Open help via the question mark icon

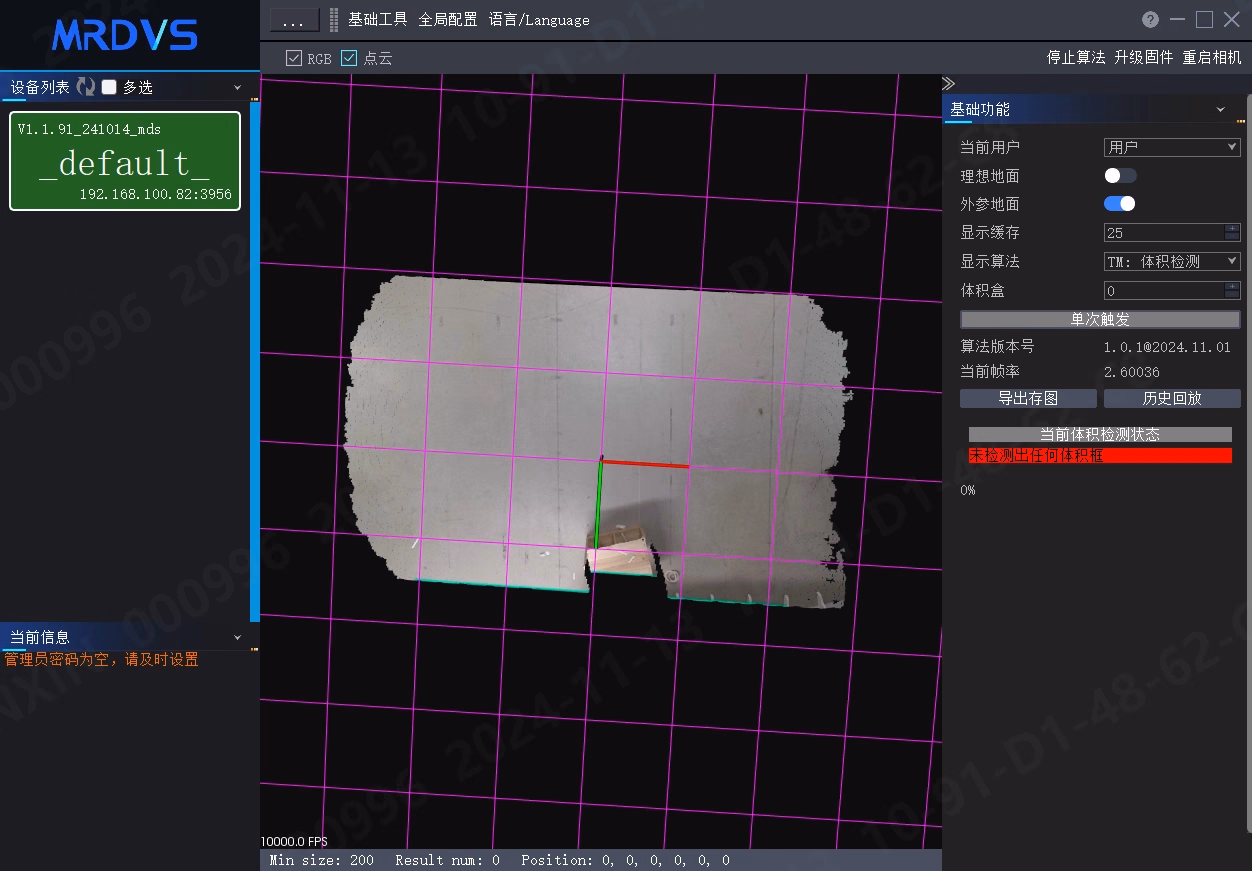point(1150,20)
